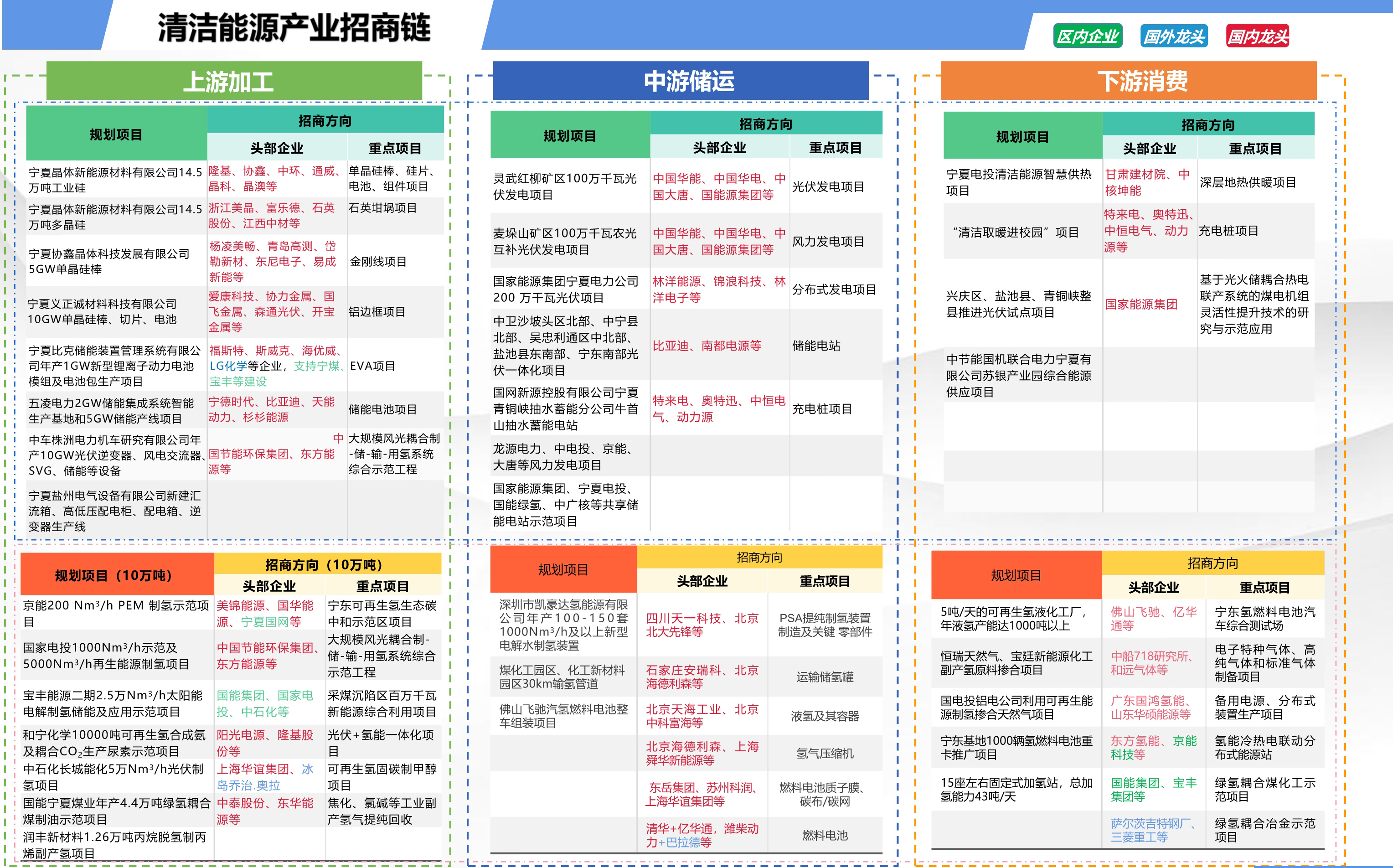Image resolution: width=1393 pixels, height=868 pixels.
Task: Click 萨尔茨吉特钢厂、三菱重工等 cell
Action: [1154, 830]
